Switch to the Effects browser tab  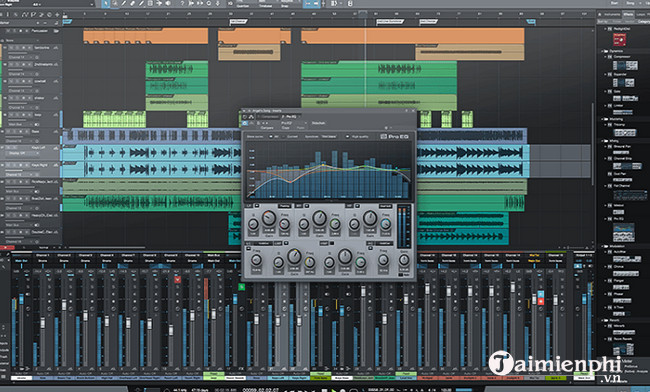[x=628, y=15]
